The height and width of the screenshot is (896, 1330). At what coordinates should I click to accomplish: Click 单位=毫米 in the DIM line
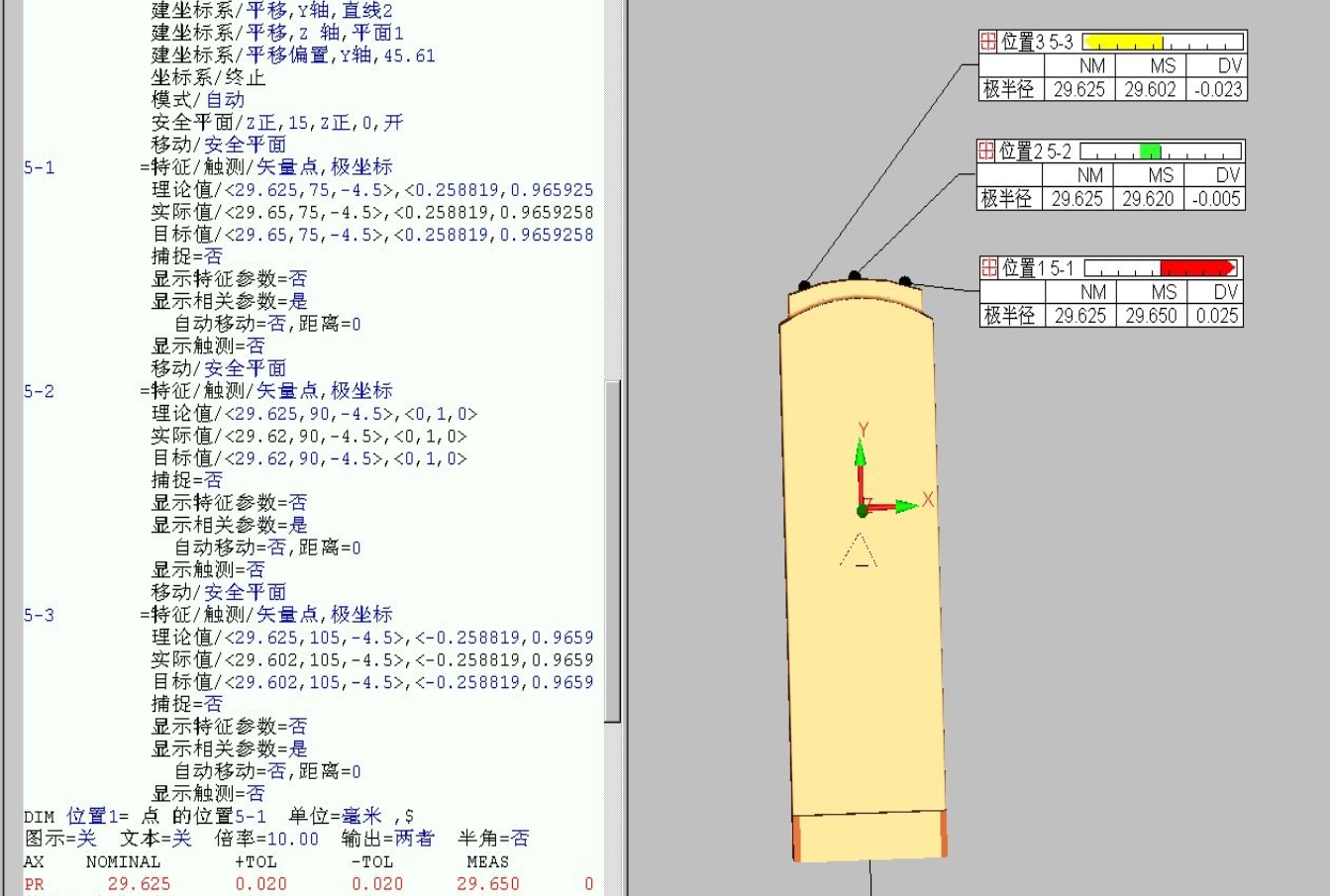[x=336, y=816]
